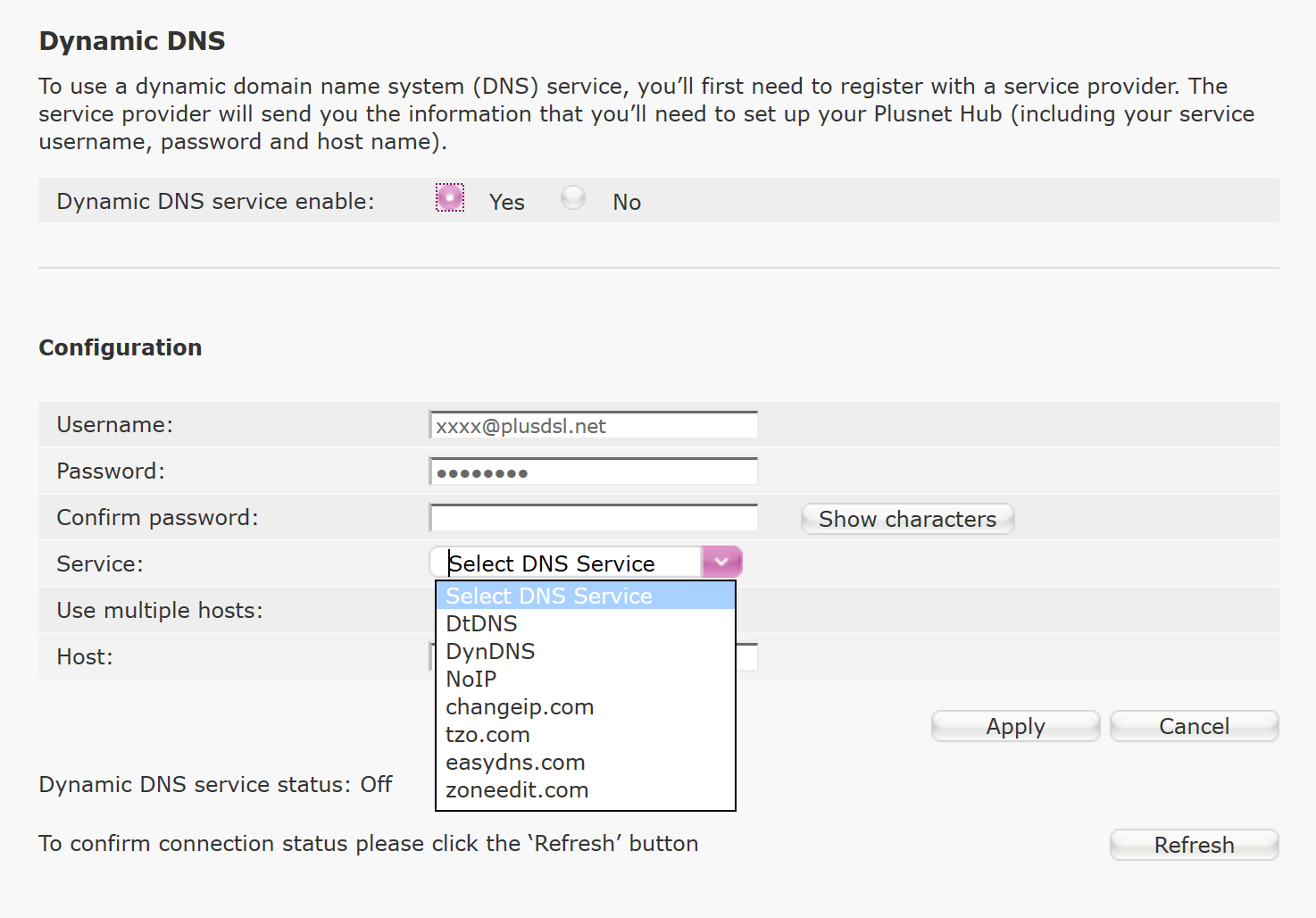Focus the Confirm password field
Screen dimensions: 1316x918
coord(593,517)
